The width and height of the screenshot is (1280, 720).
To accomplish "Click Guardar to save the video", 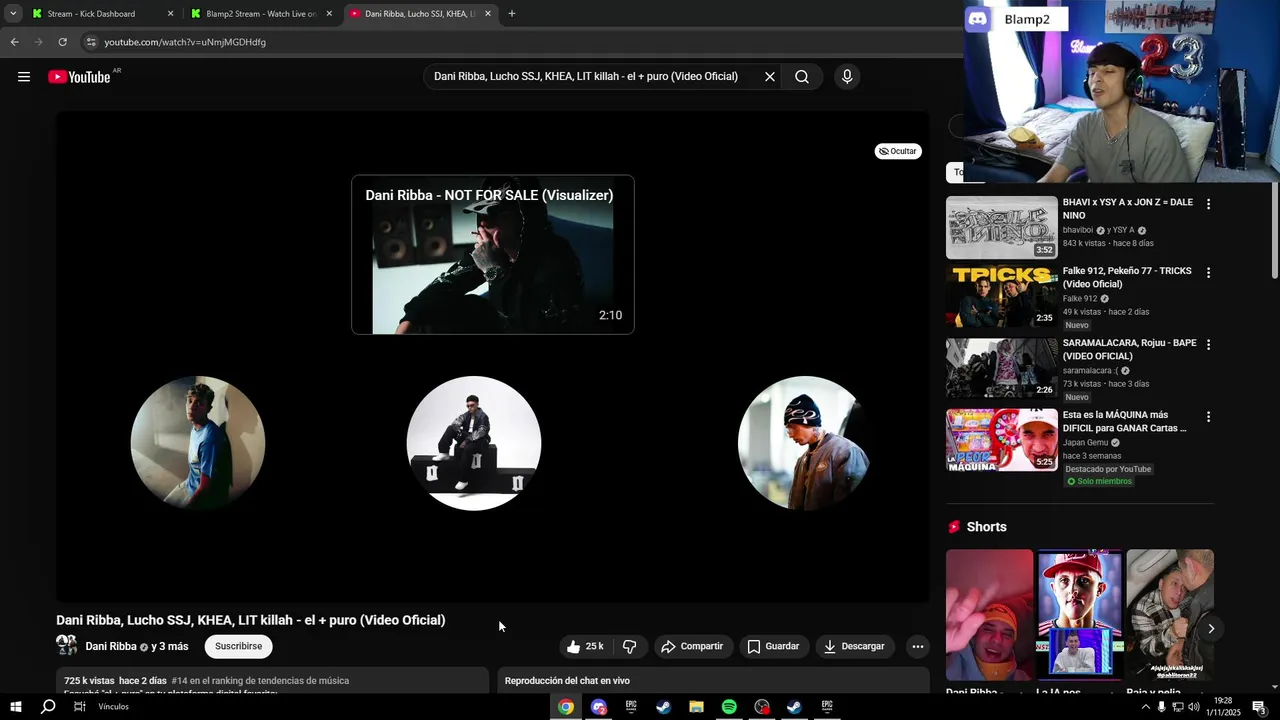I will 774,647.
